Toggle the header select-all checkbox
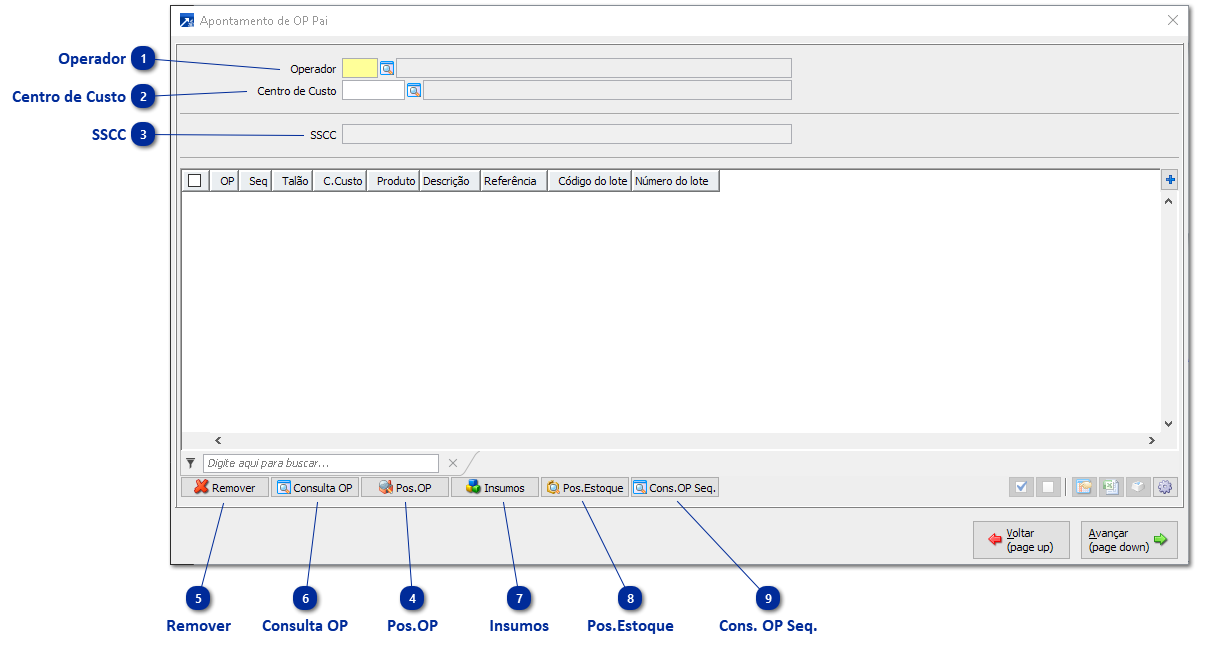 tap(195, 181)
